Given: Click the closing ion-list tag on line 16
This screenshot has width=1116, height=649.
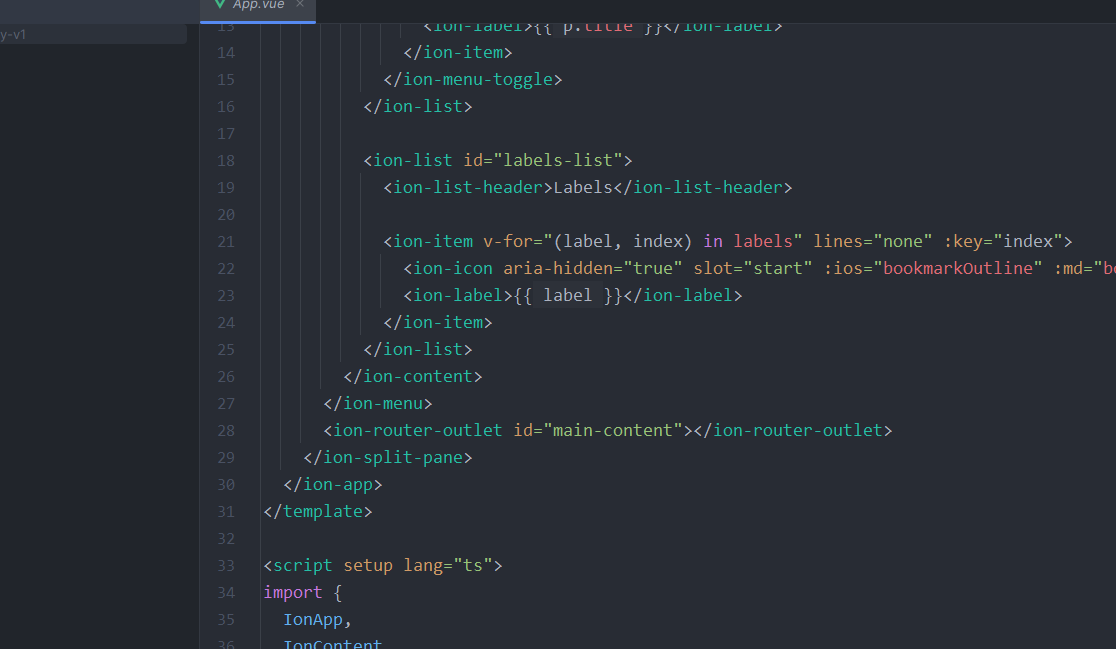Looking at the screenshot, I should [x=418, y=106].
